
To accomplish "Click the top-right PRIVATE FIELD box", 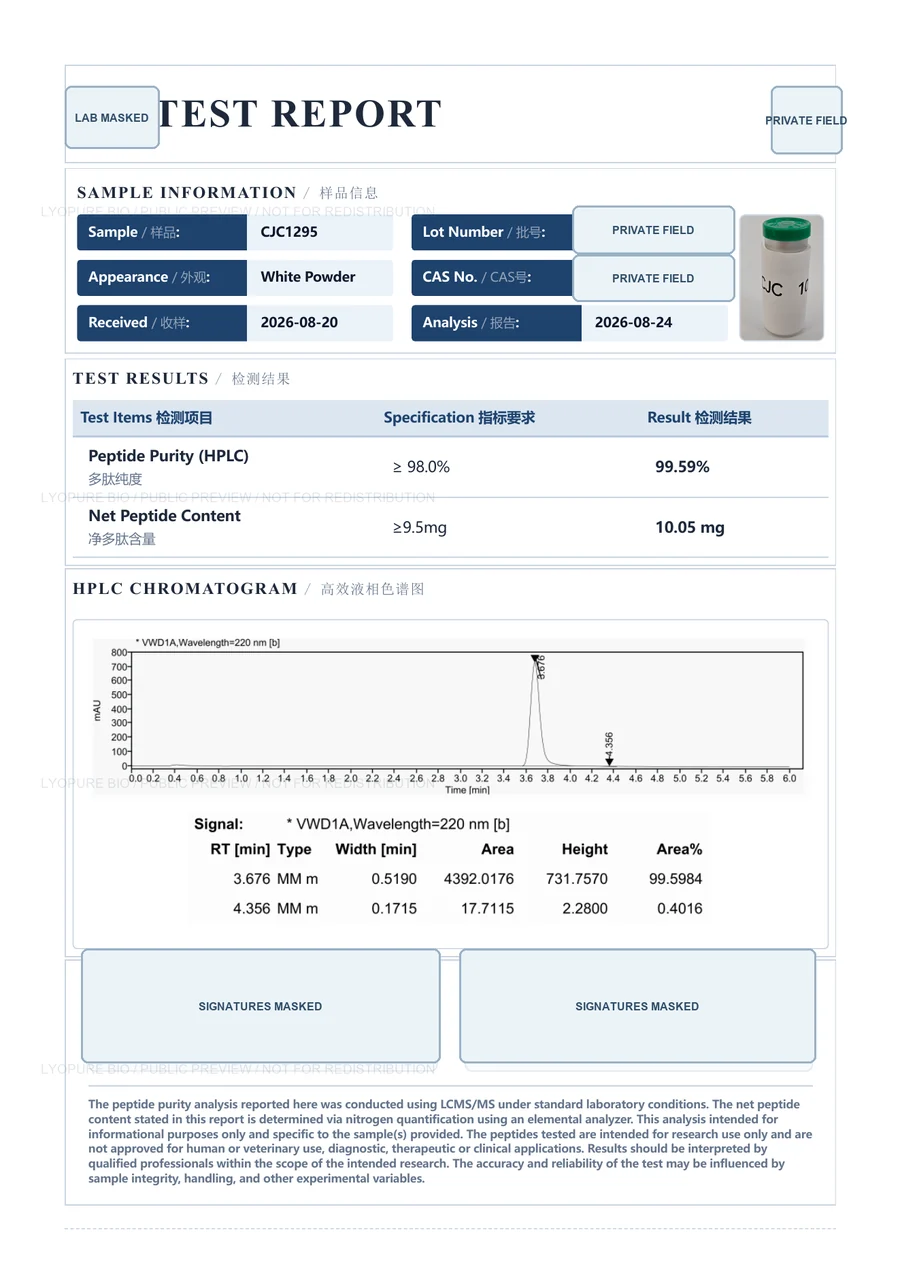I will [x=806, y=120].
